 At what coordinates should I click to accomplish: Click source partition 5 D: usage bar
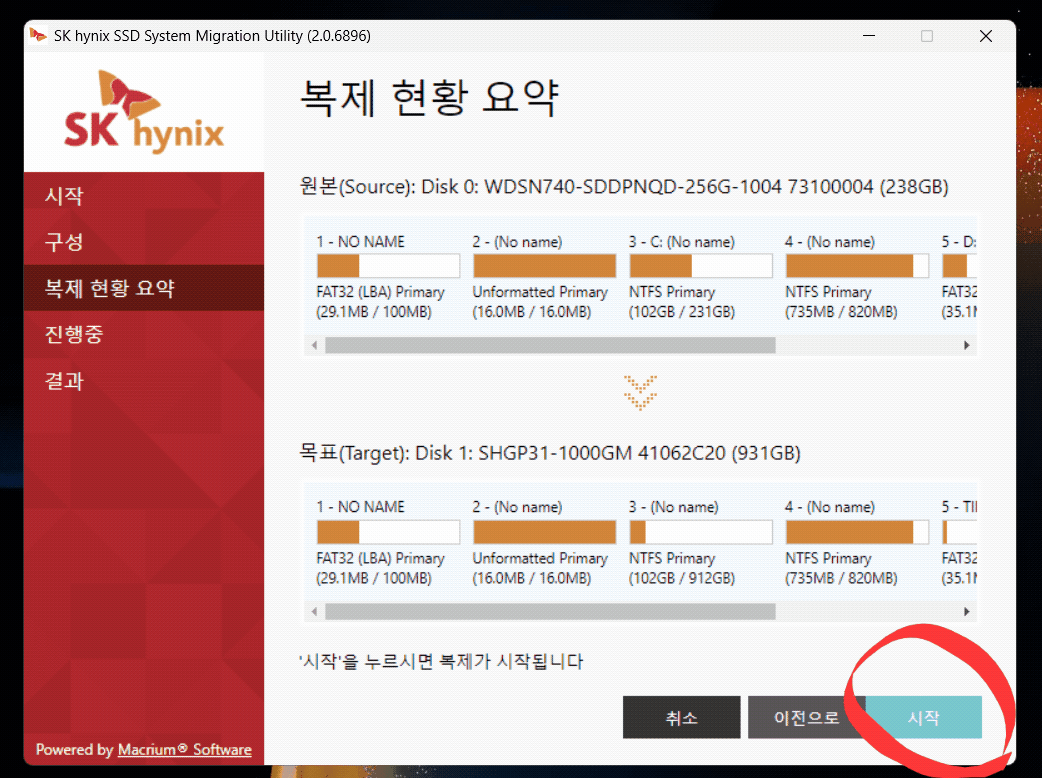point(959,266)
